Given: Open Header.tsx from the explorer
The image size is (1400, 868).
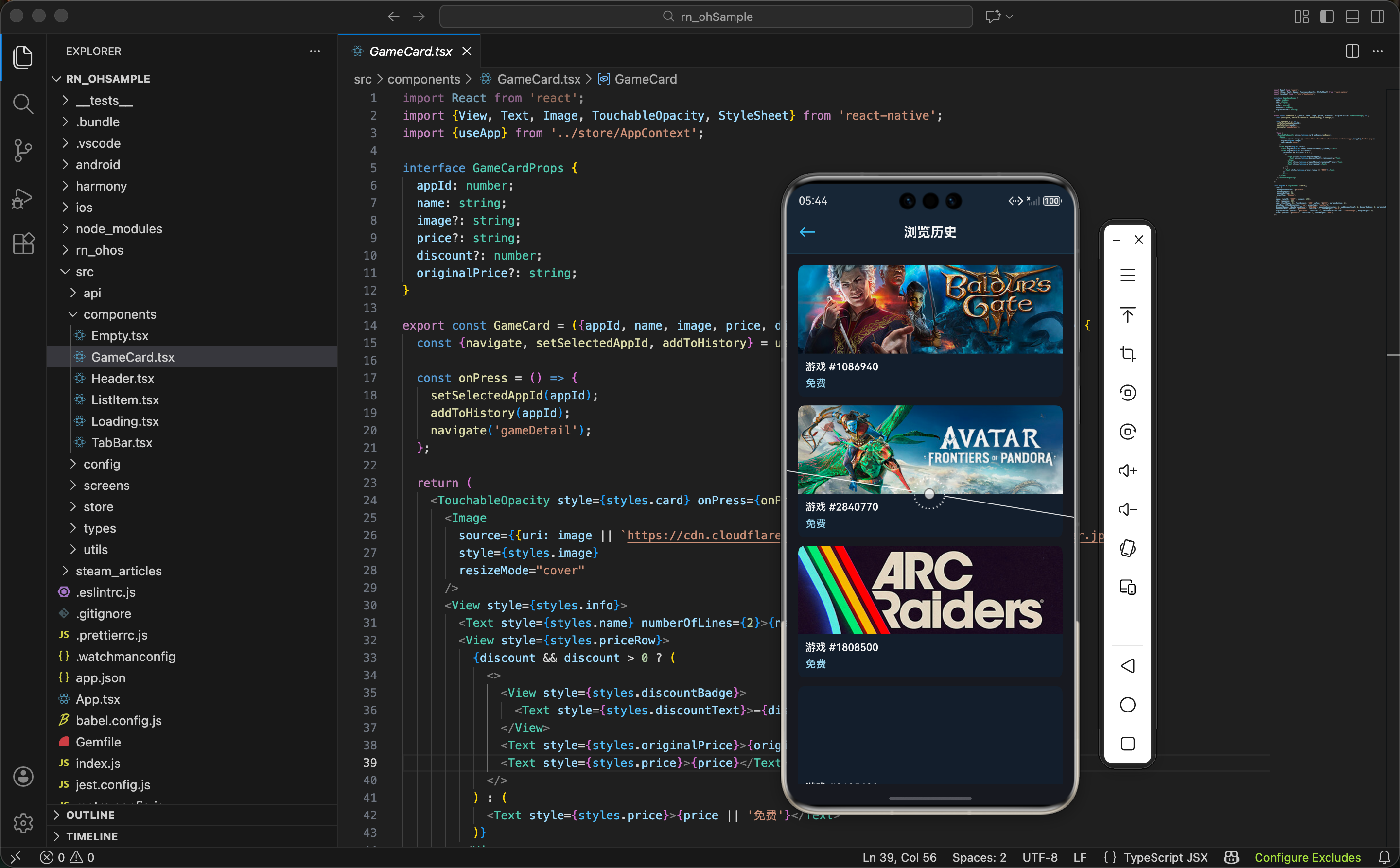Looking at the screenshot, I should click(x=122, y=378).
